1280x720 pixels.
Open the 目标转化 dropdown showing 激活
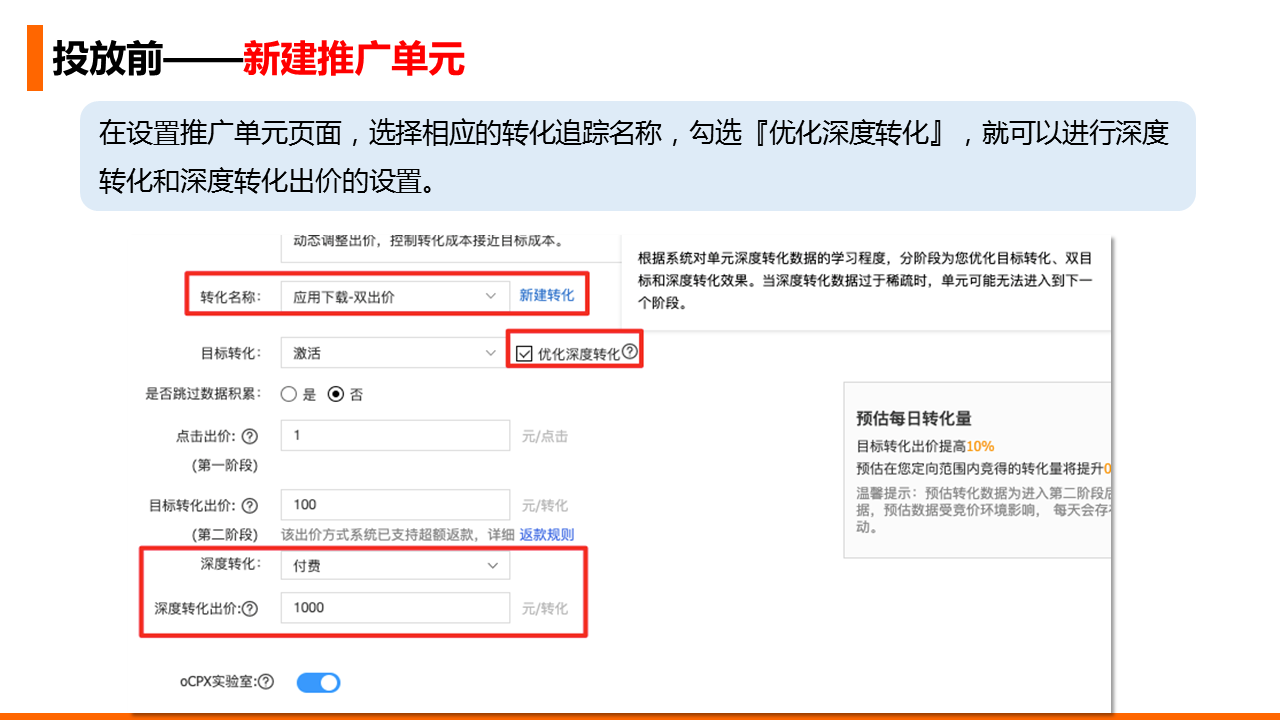[395, 353]
